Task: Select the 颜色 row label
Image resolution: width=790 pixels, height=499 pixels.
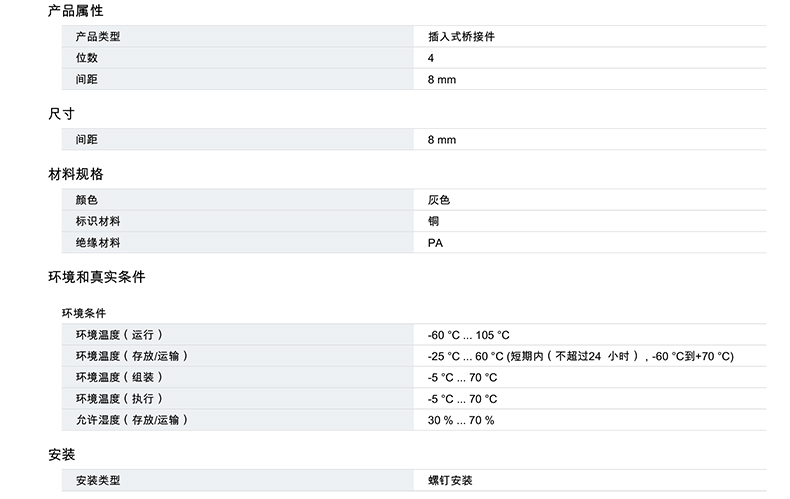Action: point(86,200)
